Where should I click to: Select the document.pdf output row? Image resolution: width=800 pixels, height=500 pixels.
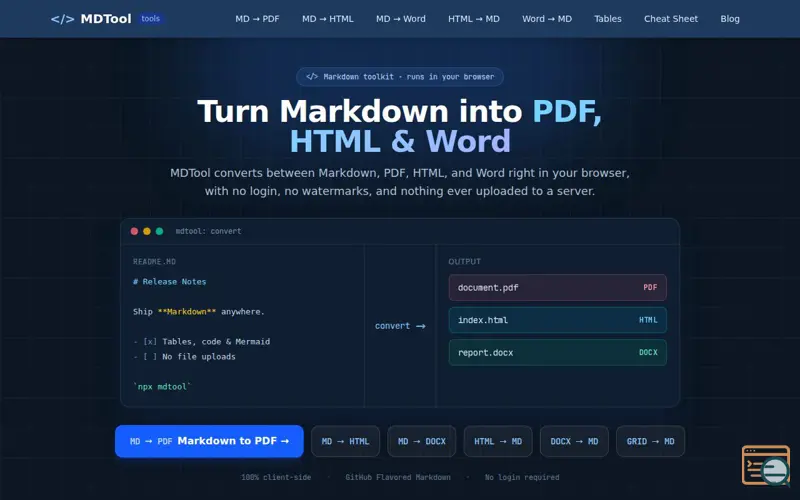[x=558, y=288]
